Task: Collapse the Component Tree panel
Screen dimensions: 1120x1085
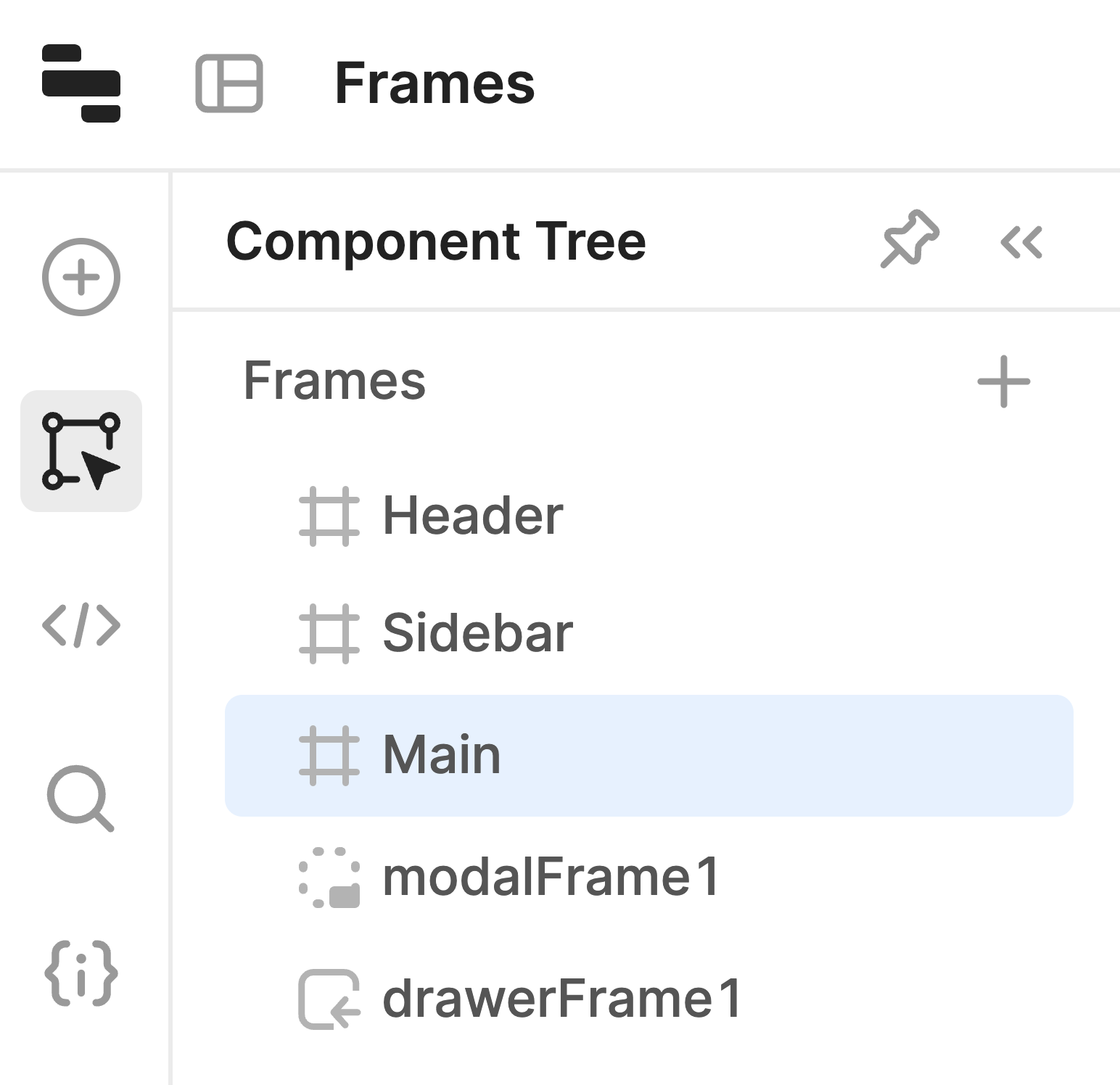Action: [x=1021, y=242]
